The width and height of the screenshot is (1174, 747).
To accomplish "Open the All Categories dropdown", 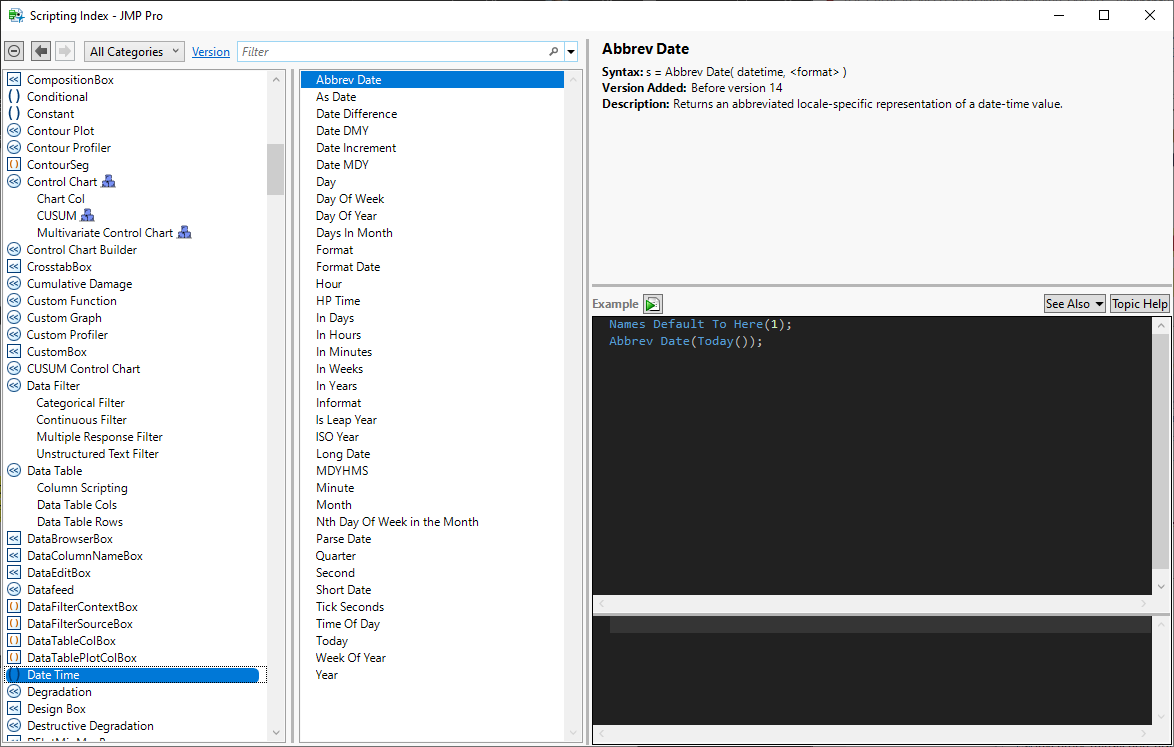I will click(134, 52).
